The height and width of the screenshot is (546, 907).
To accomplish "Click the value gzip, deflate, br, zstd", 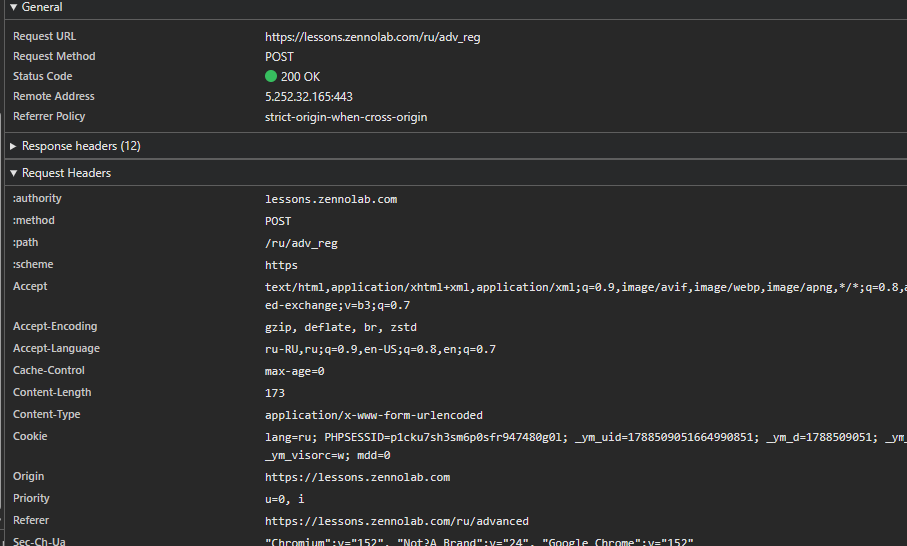I will point(341,327).
